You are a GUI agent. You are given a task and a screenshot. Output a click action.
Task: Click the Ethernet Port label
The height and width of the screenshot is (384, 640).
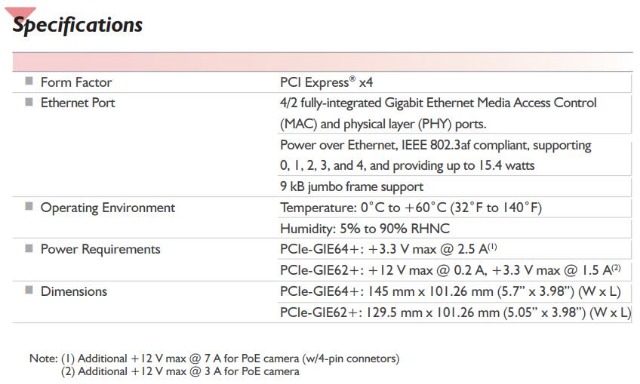point(78,102)
